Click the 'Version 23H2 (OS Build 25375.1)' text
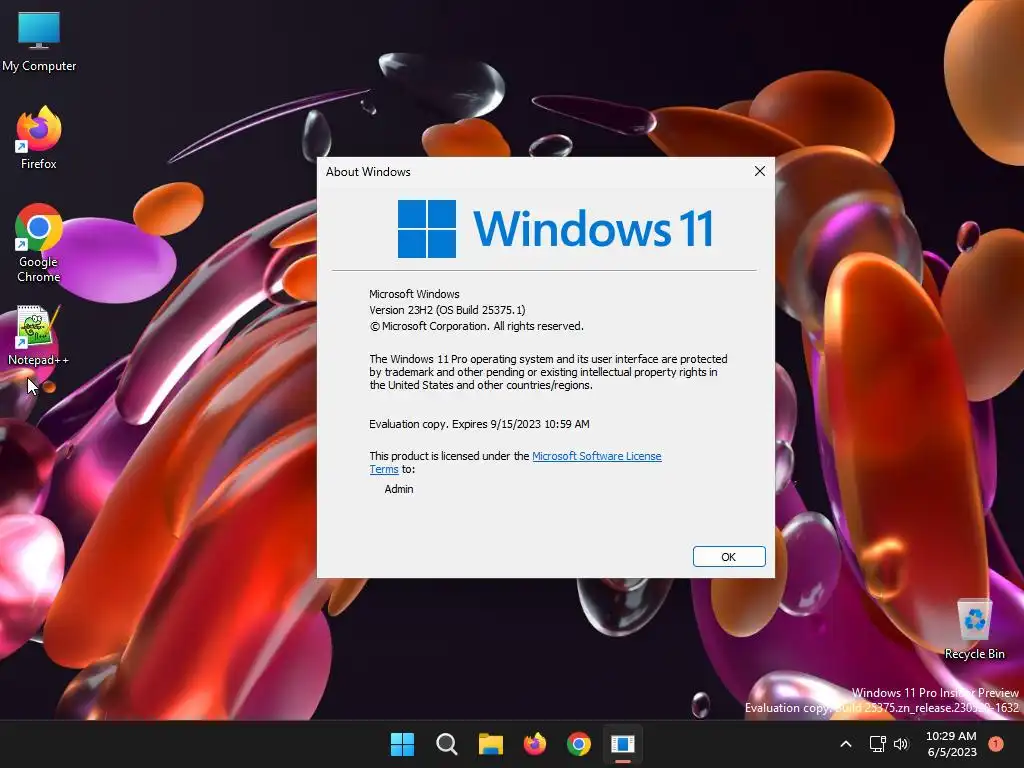Screen dimensions: 1024x768 pyautogui.click(x=447, y=310)
